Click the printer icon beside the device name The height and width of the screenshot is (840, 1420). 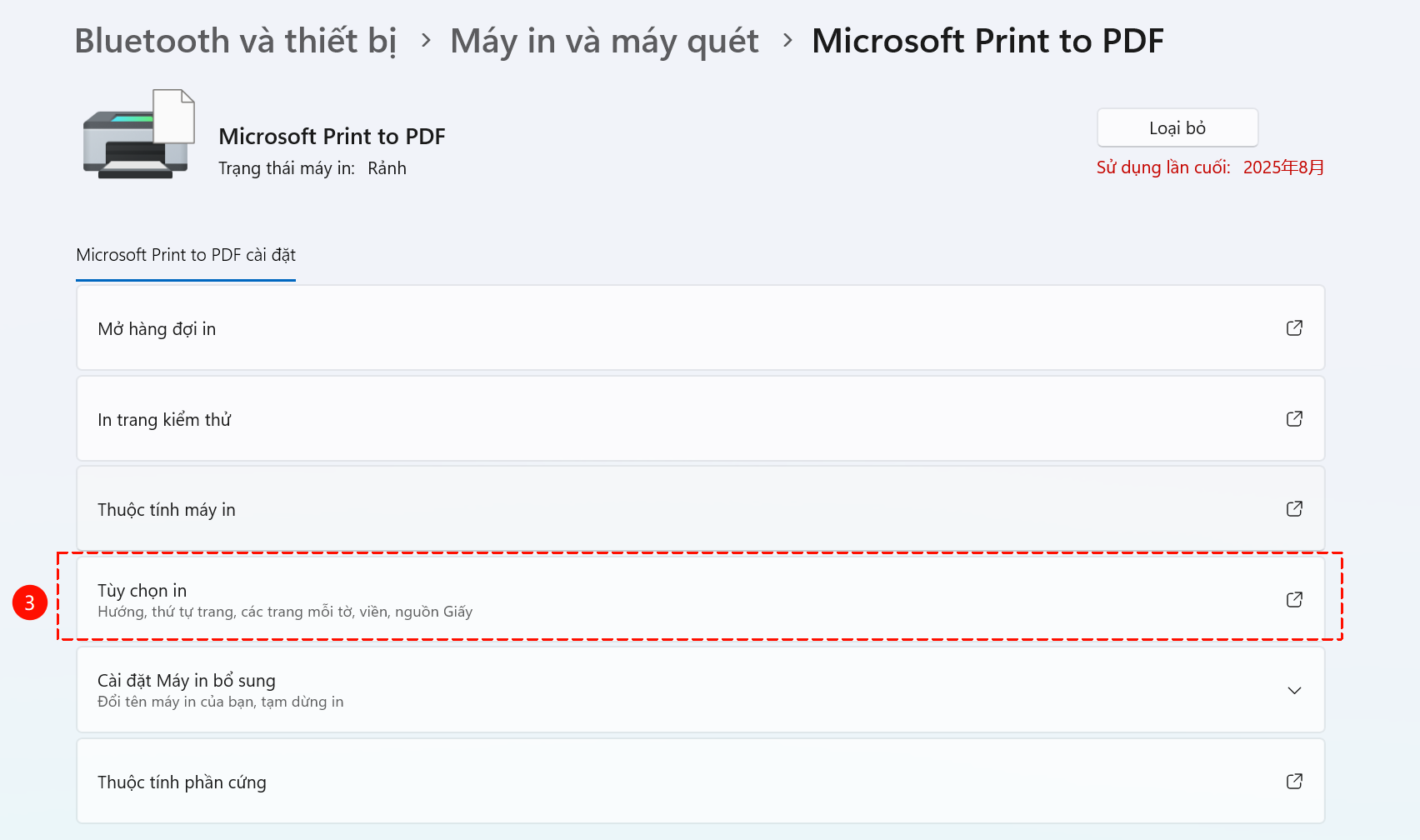138,135
